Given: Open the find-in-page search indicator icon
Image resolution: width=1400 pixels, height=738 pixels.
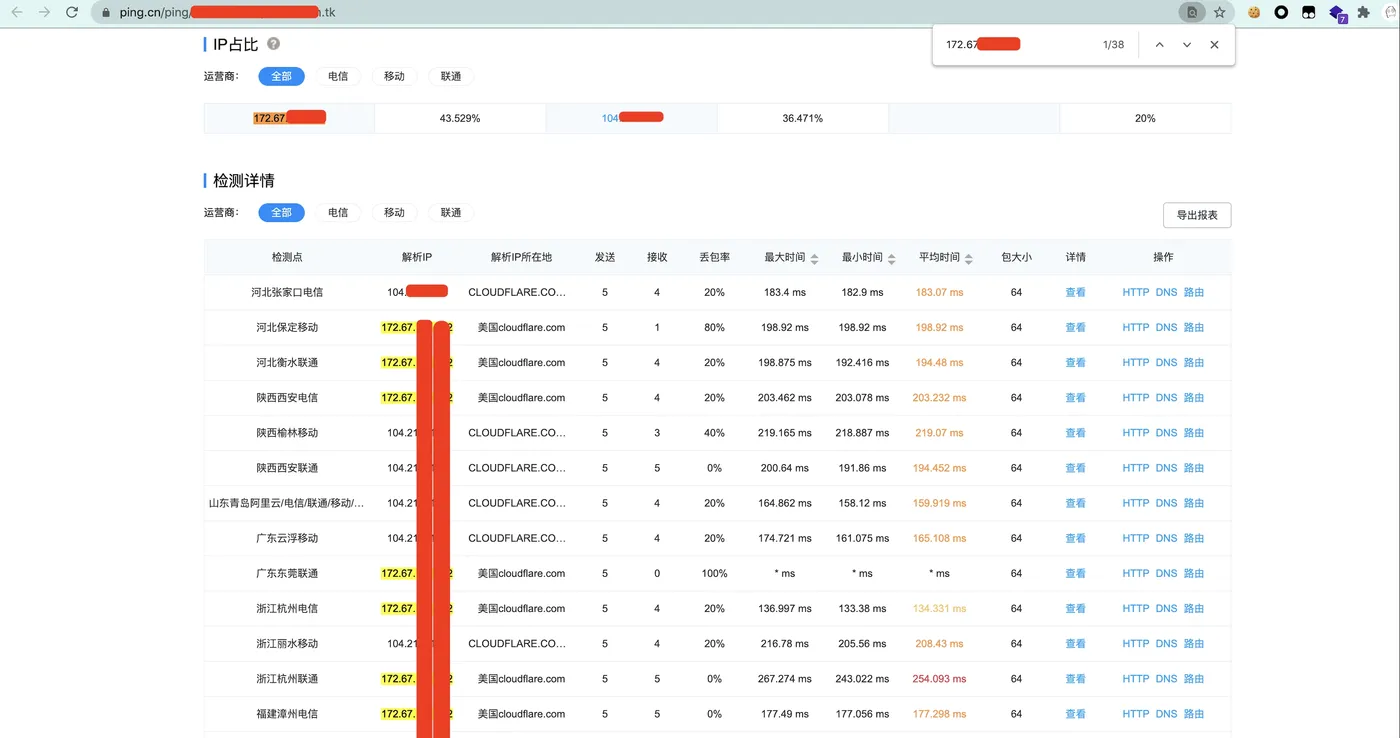Looking at the screenshot, I should pos(1192,13).
